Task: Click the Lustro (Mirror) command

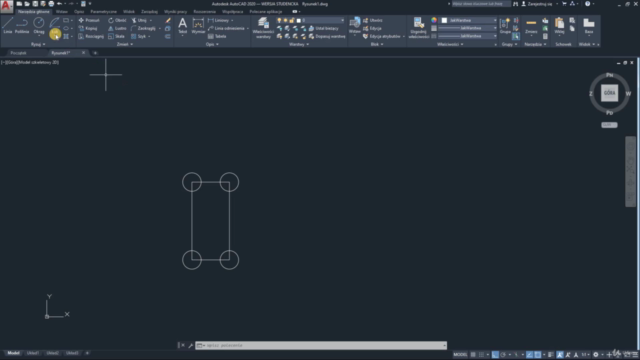Action: (117, 28)
